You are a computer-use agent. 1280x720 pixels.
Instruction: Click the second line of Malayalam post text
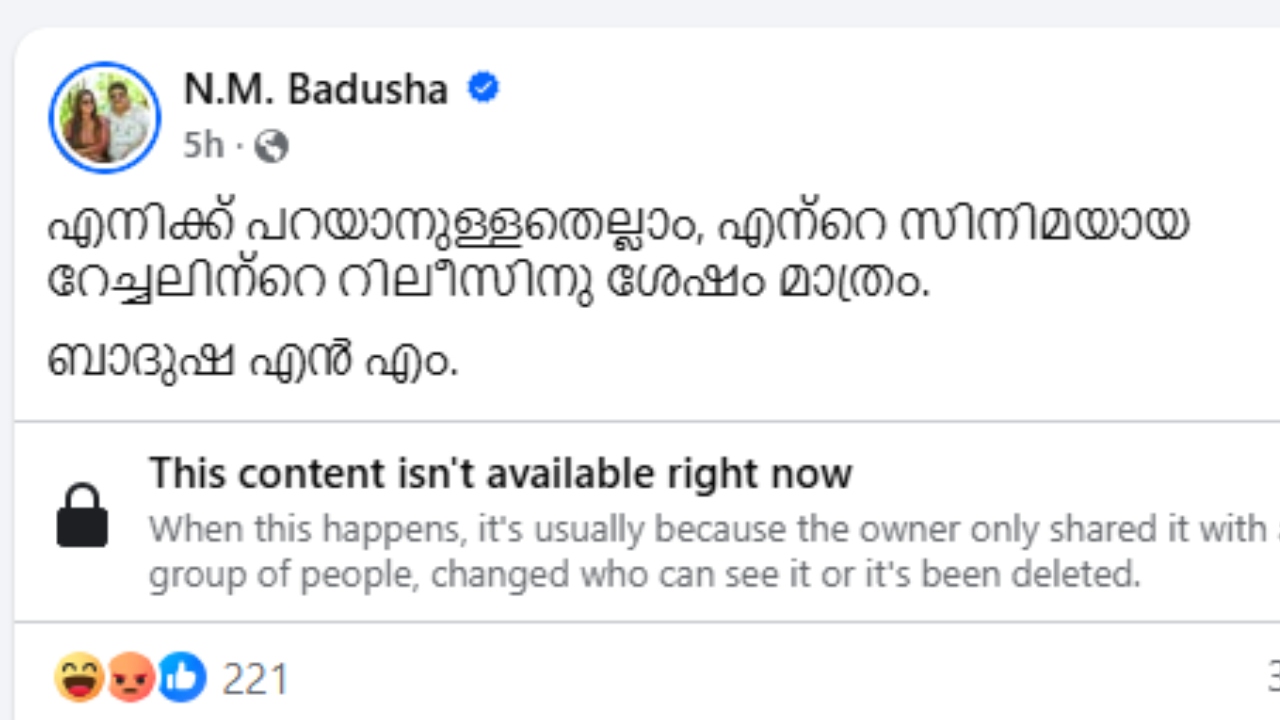click(488, 281)
